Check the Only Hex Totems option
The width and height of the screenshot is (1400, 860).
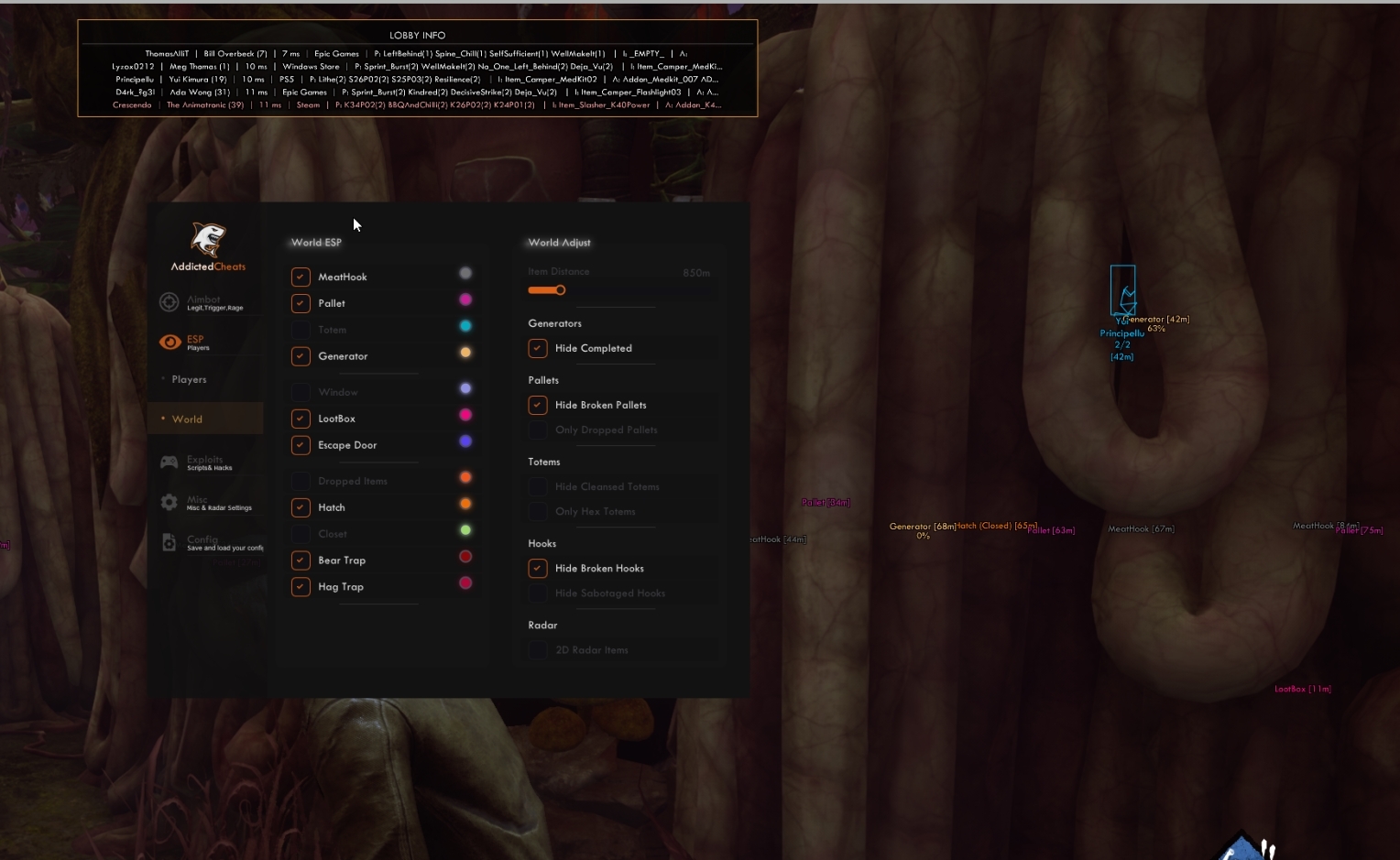(x=538, y=511)
